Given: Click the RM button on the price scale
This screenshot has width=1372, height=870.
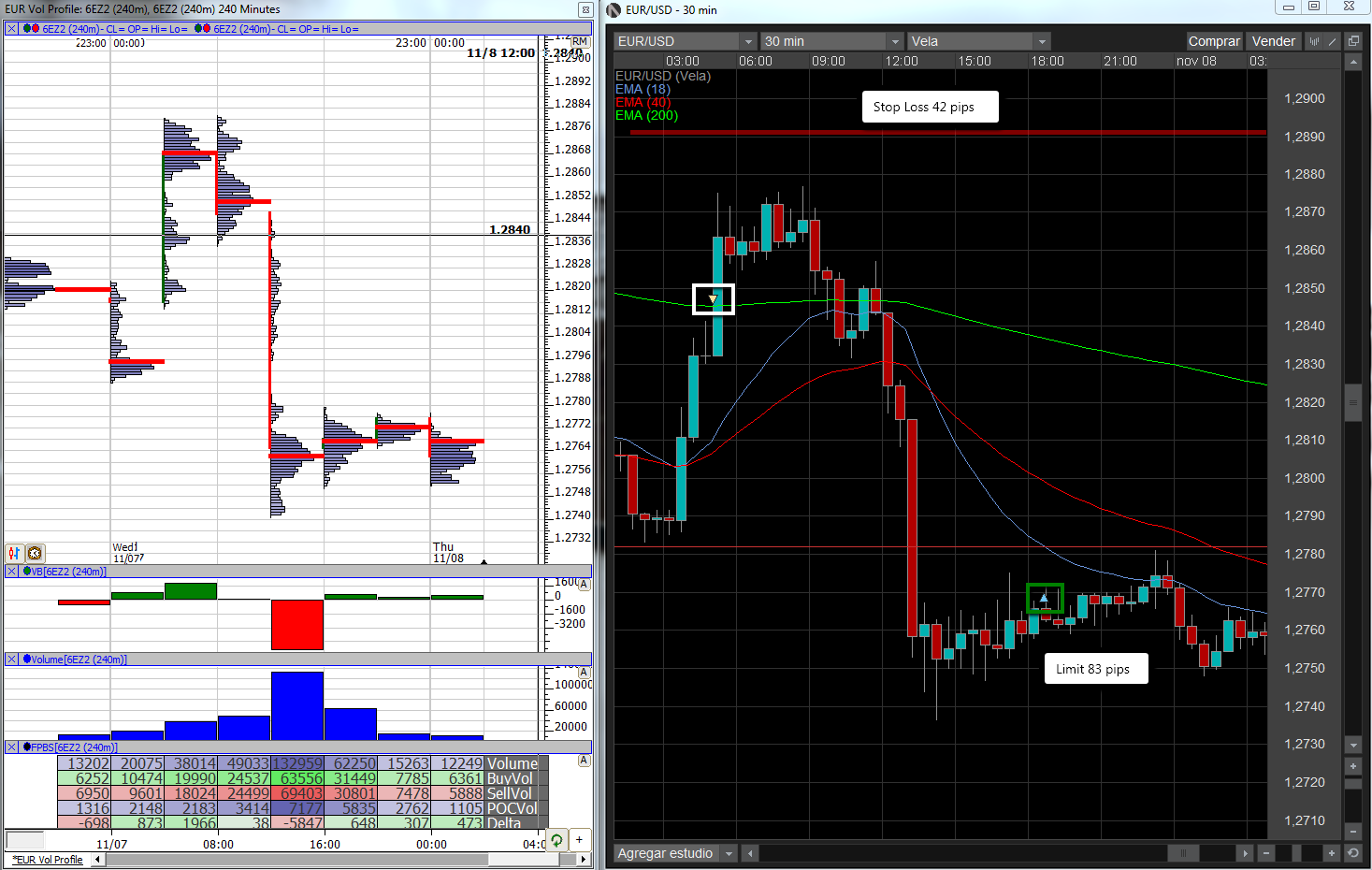Looking at the screenshot, I should [x=580, y=41].
